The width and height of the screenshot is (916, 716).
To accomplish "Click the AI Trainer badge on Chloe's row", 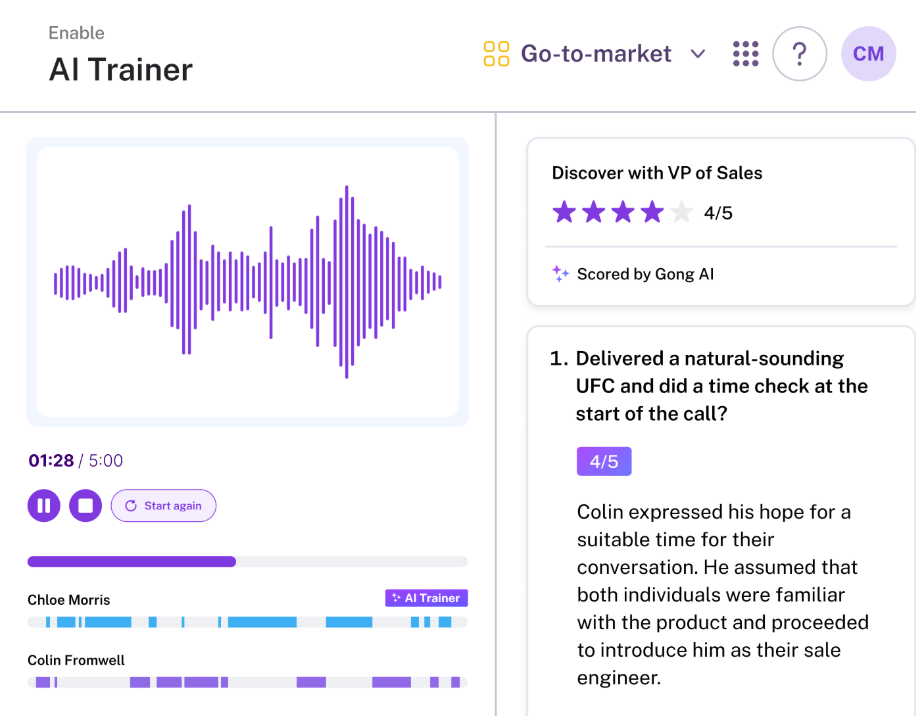I will pos(426,598).
